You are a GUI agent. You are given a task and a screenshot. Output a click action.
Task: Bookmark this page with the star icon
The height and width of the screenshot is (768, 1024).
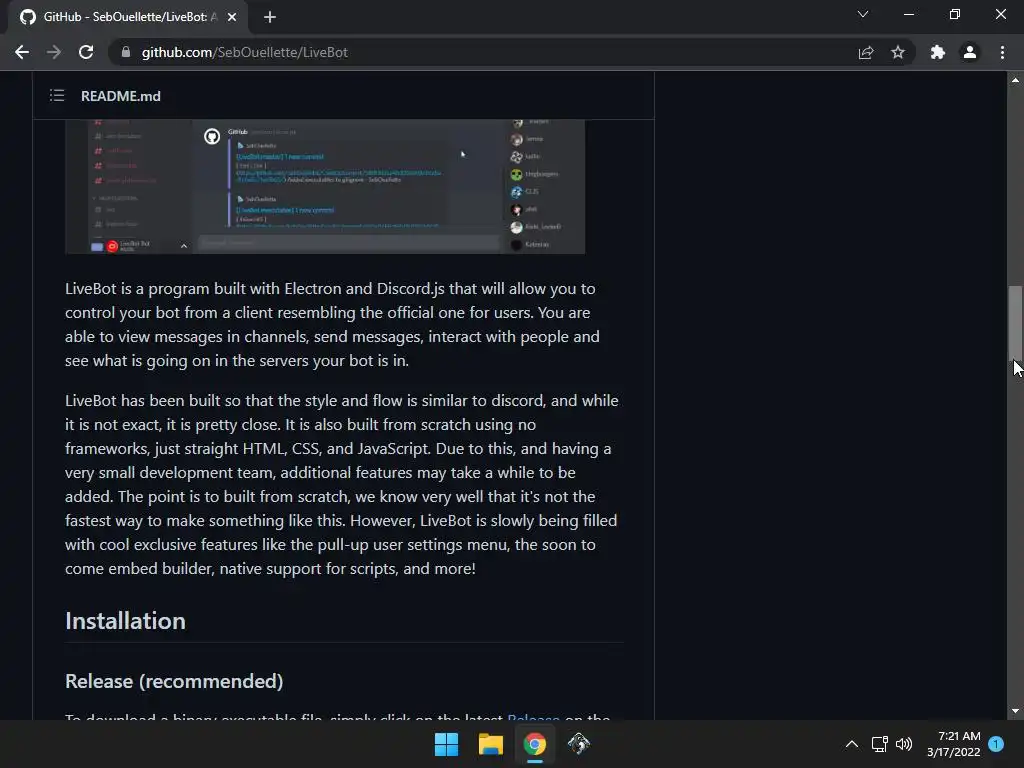pos(898,52)
